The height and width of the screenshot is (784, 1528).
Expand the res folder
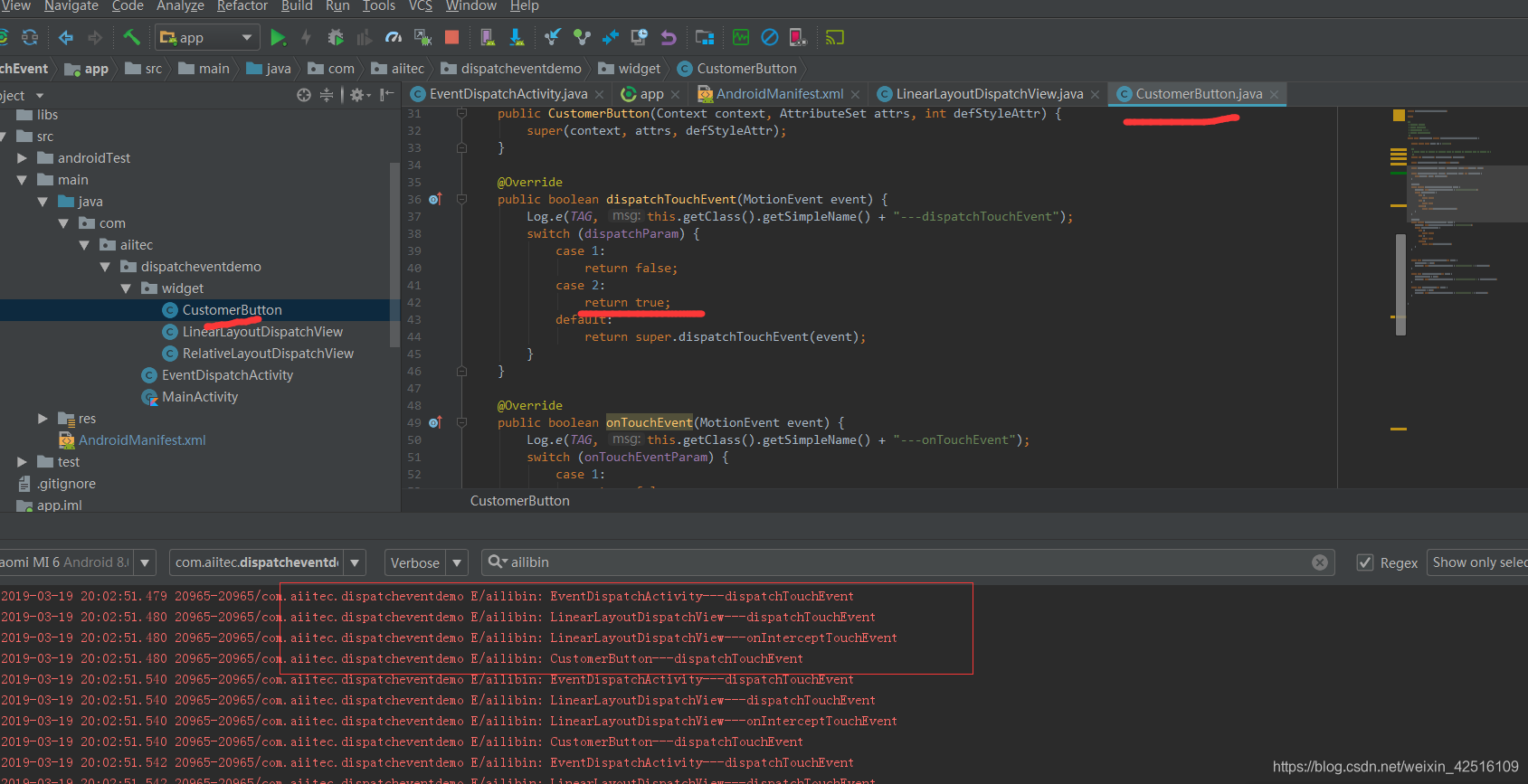[x=43, y=419]
